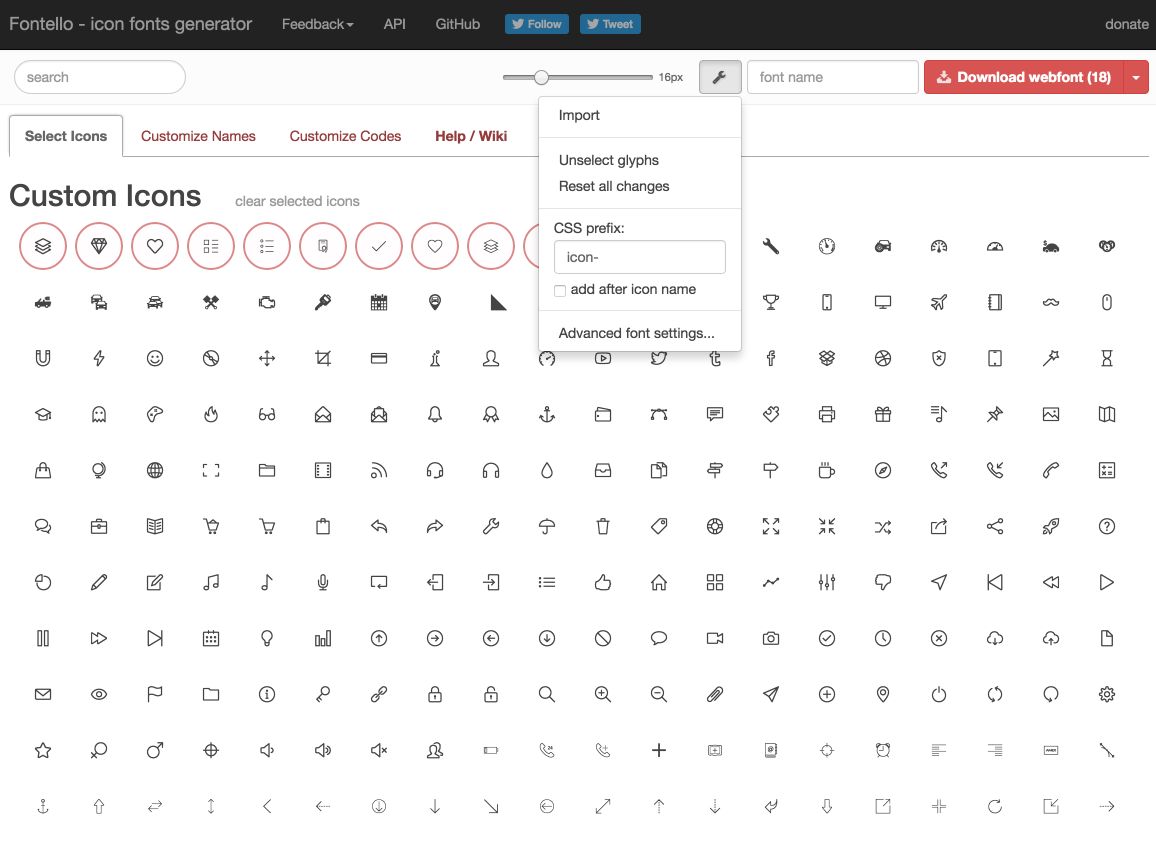Deselect the selected diamond icon
The height and width of the screenshot is (850, 1156).
99,246
